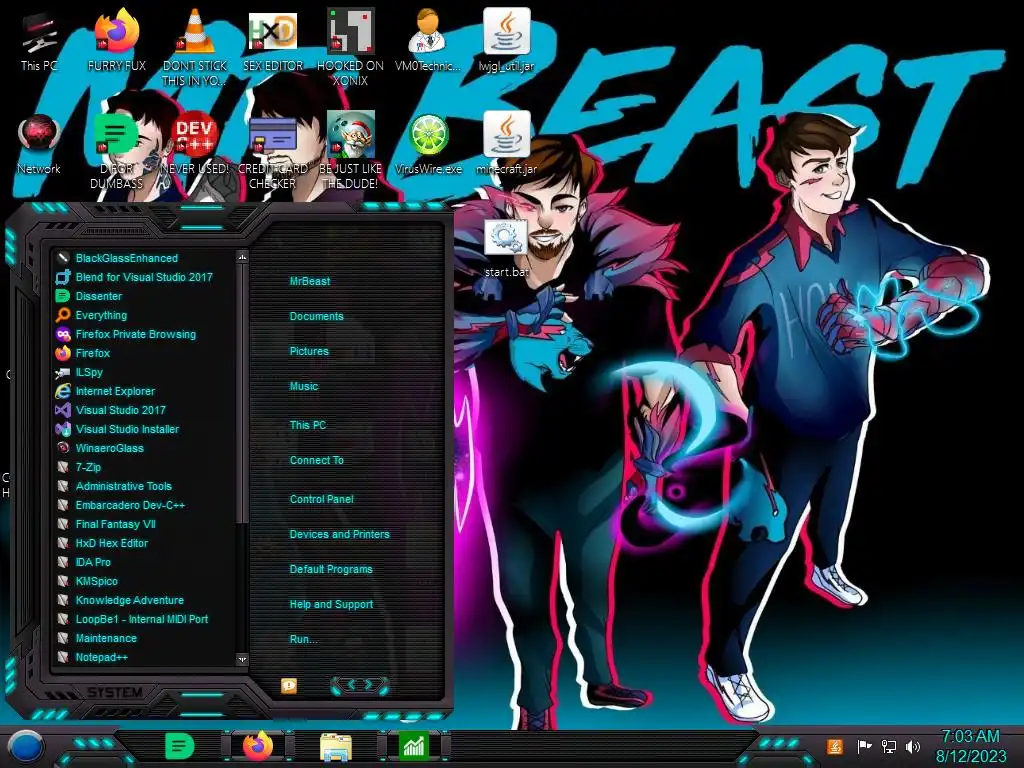Screen dimensions: 1024x768
Task: Open Default Programs
Action: 331,569
